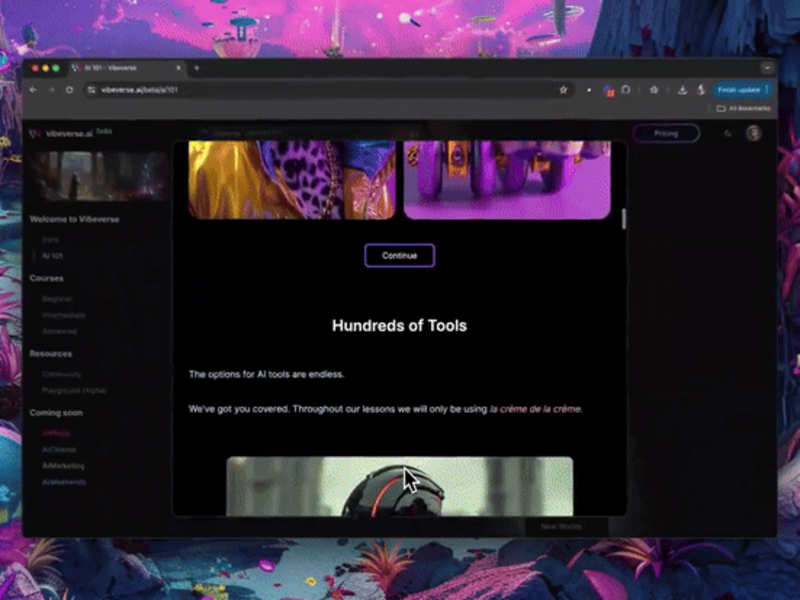The width and height of the screenshot is (800, 600).
Task: Click the la crème de la crème text
Action: [535, 409]
